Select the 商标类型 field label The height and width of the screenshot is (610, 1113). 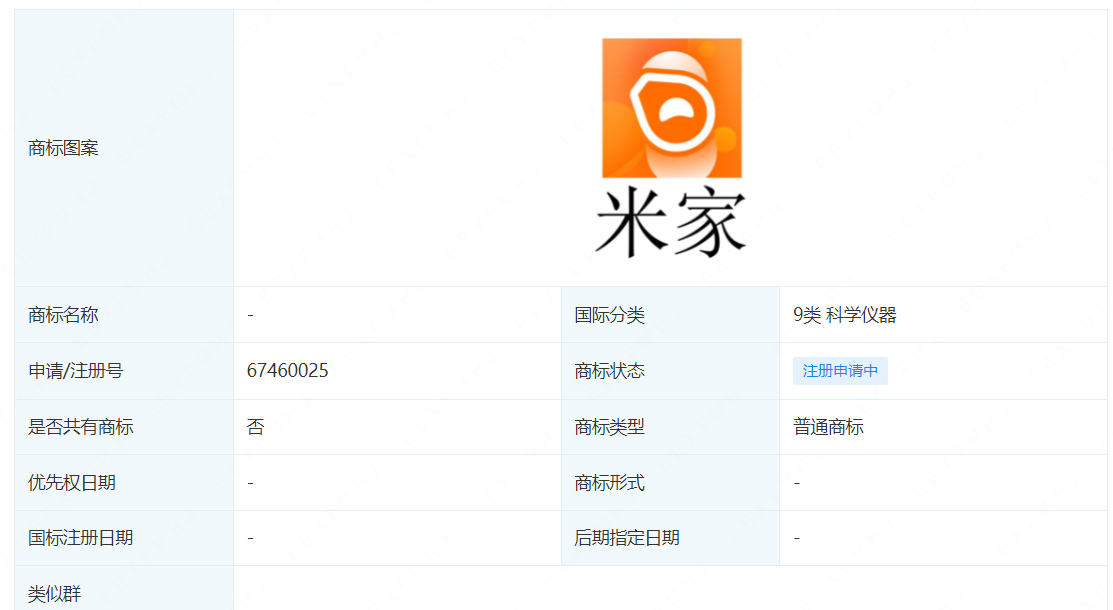click(609, 427)
